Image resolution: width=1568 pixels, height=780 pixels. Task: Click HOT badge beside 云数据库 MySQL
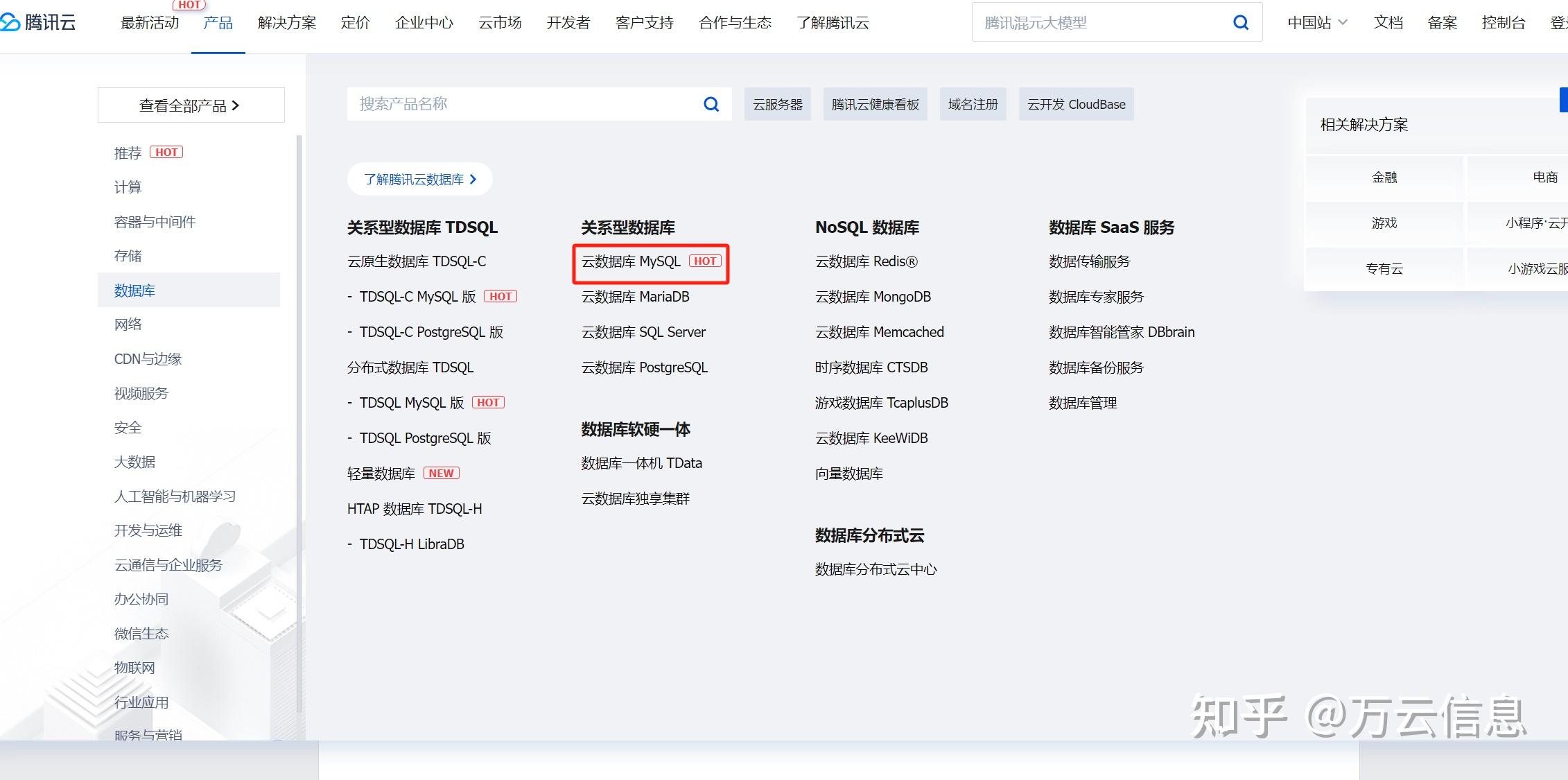pyautogui.click(x=705, y=261)
